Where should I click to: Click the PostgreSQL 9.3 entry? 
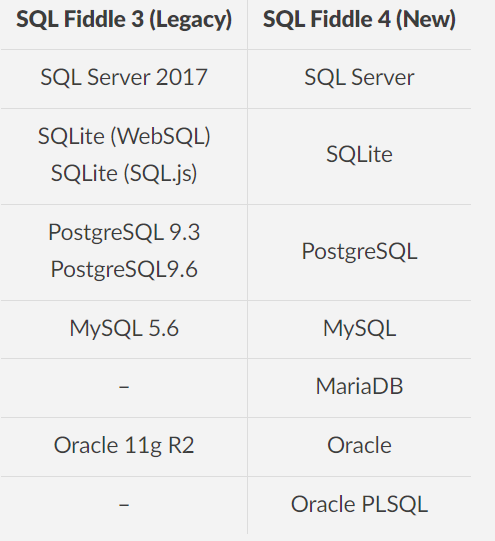124,233
